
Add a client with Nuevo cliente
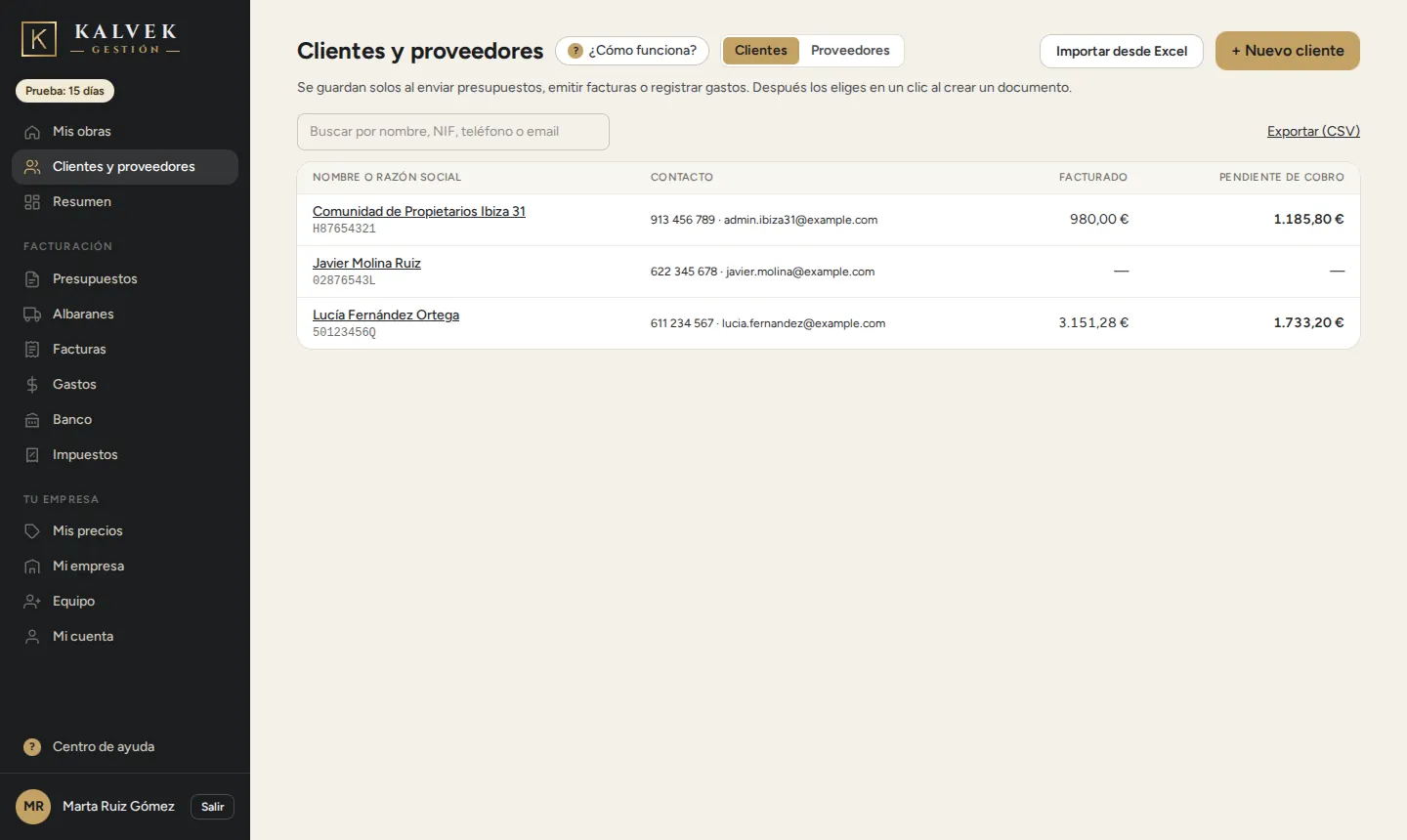point(1288,51)
